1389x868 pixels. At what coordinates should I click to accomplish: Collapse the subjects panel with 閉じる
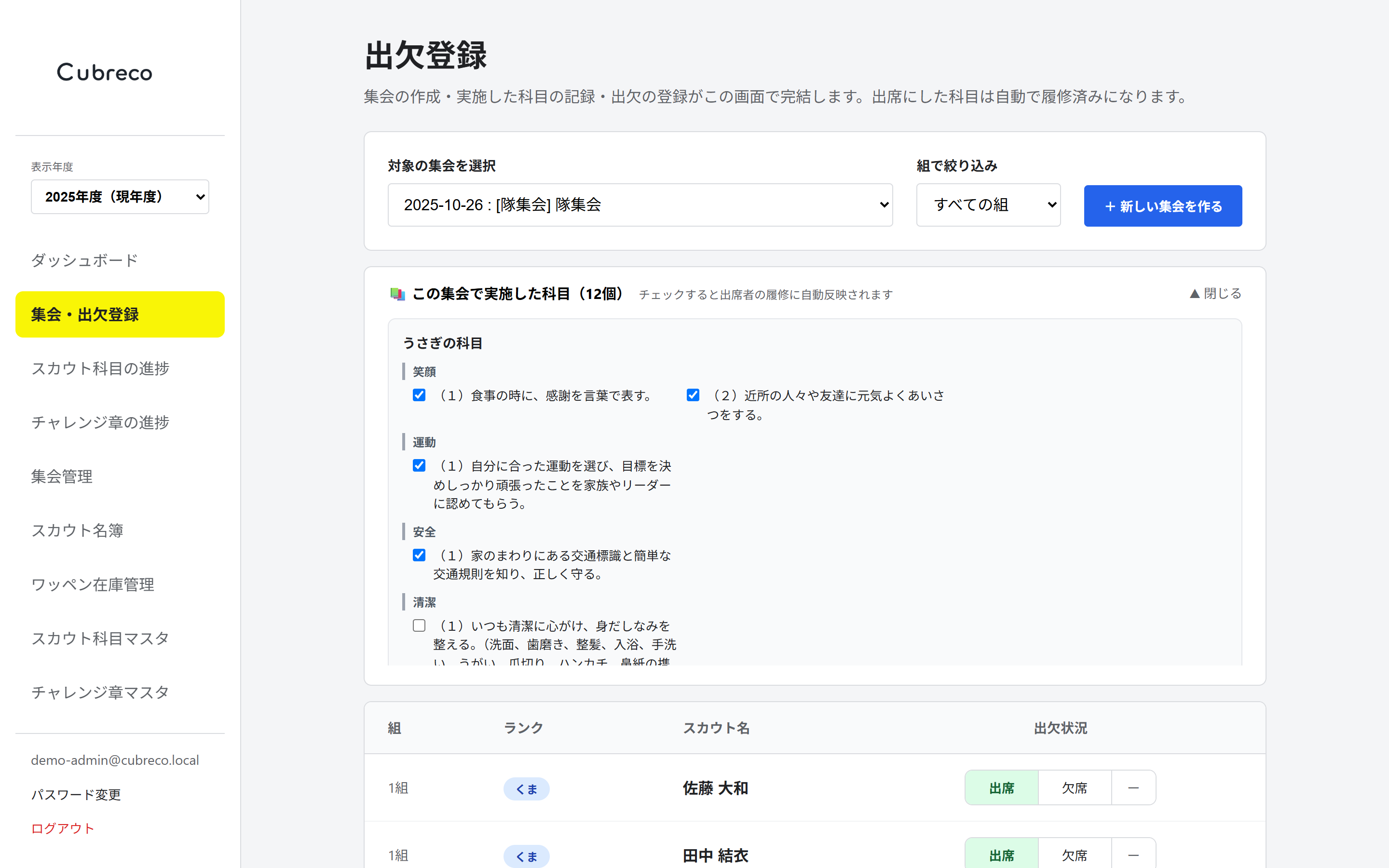pos(1215,293)
